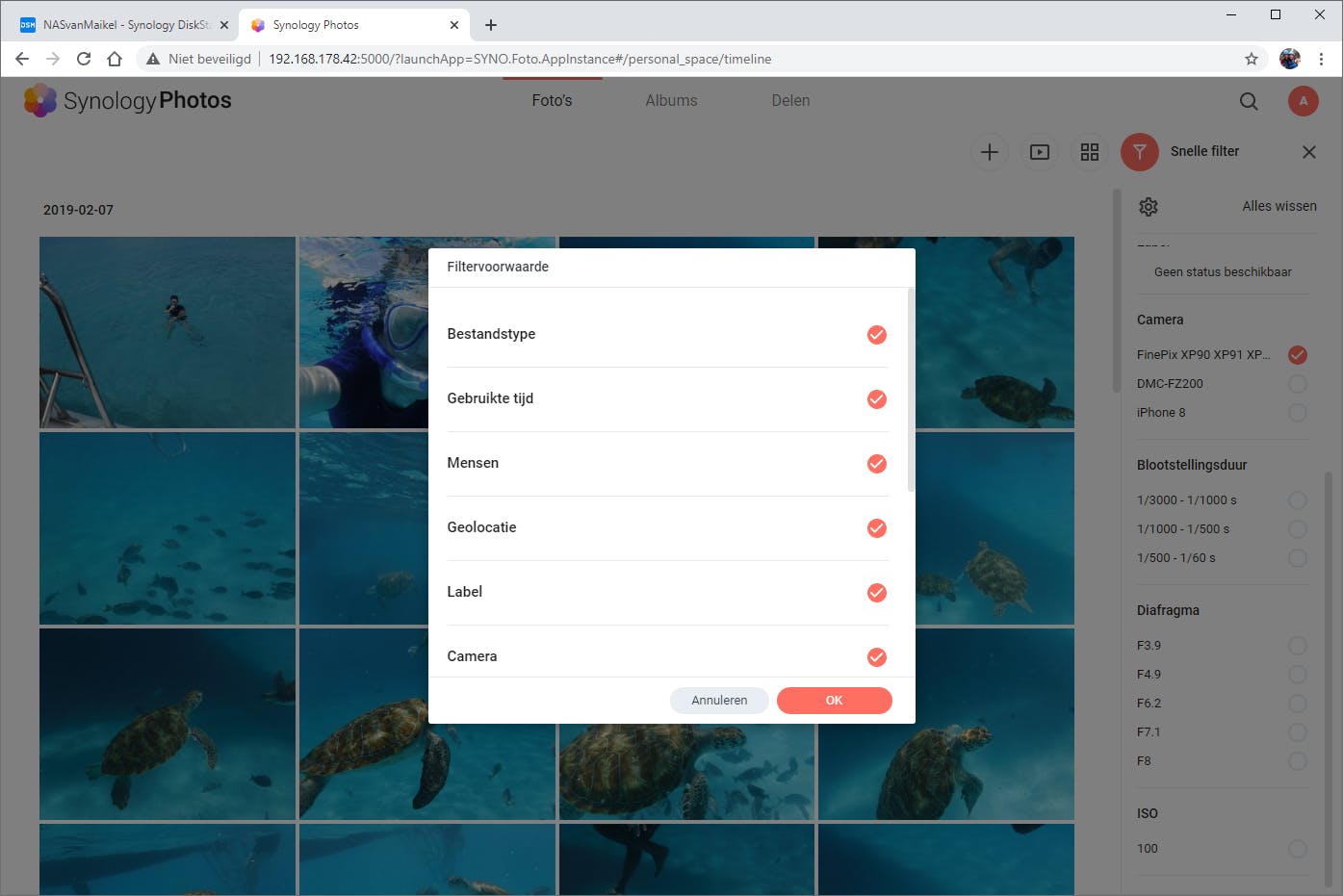Image resolution: width=1343 pixels, height=896 pixels.
Task: Select 1/500 - 1/60 s exposure filter
Action: pos(1298,558)
